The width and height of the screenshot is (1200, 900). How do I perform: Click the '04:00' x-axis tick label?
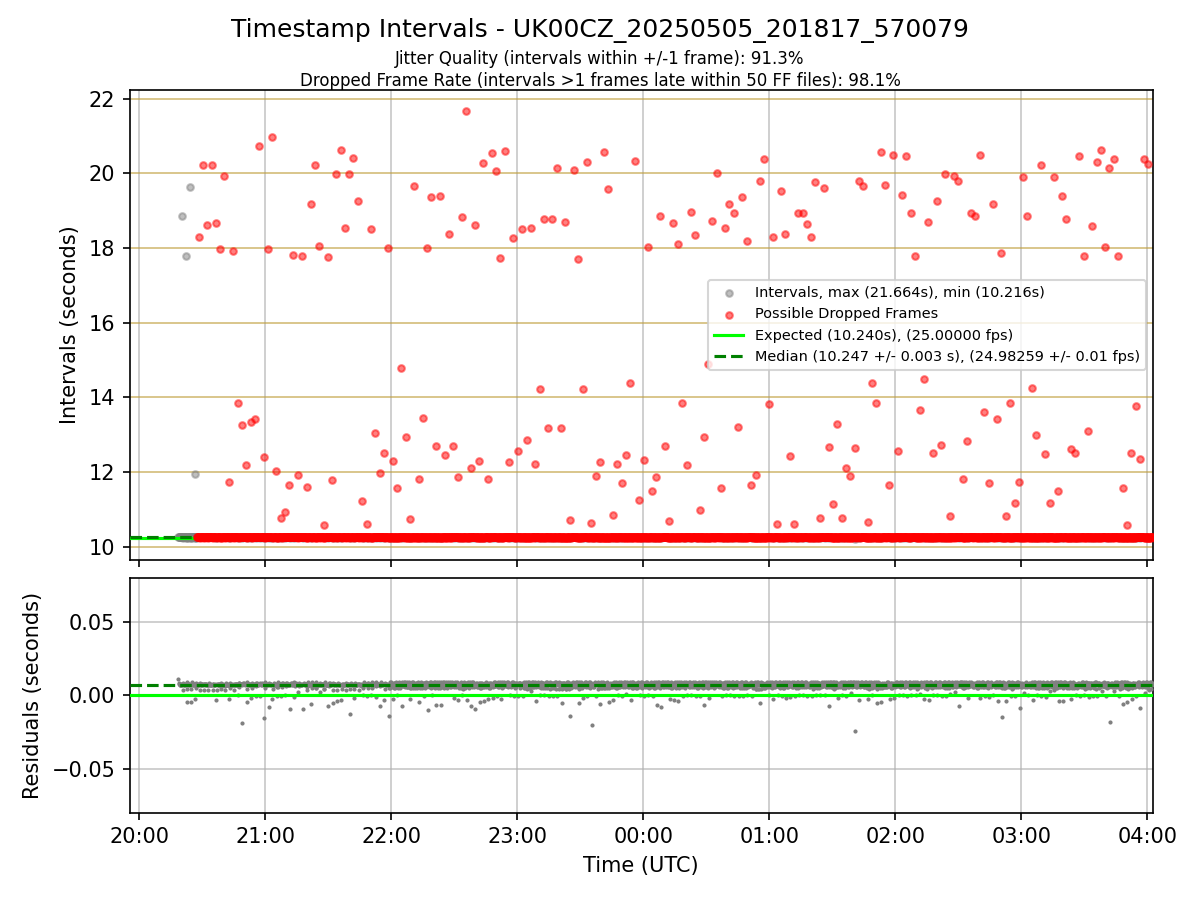(1146, 834)
